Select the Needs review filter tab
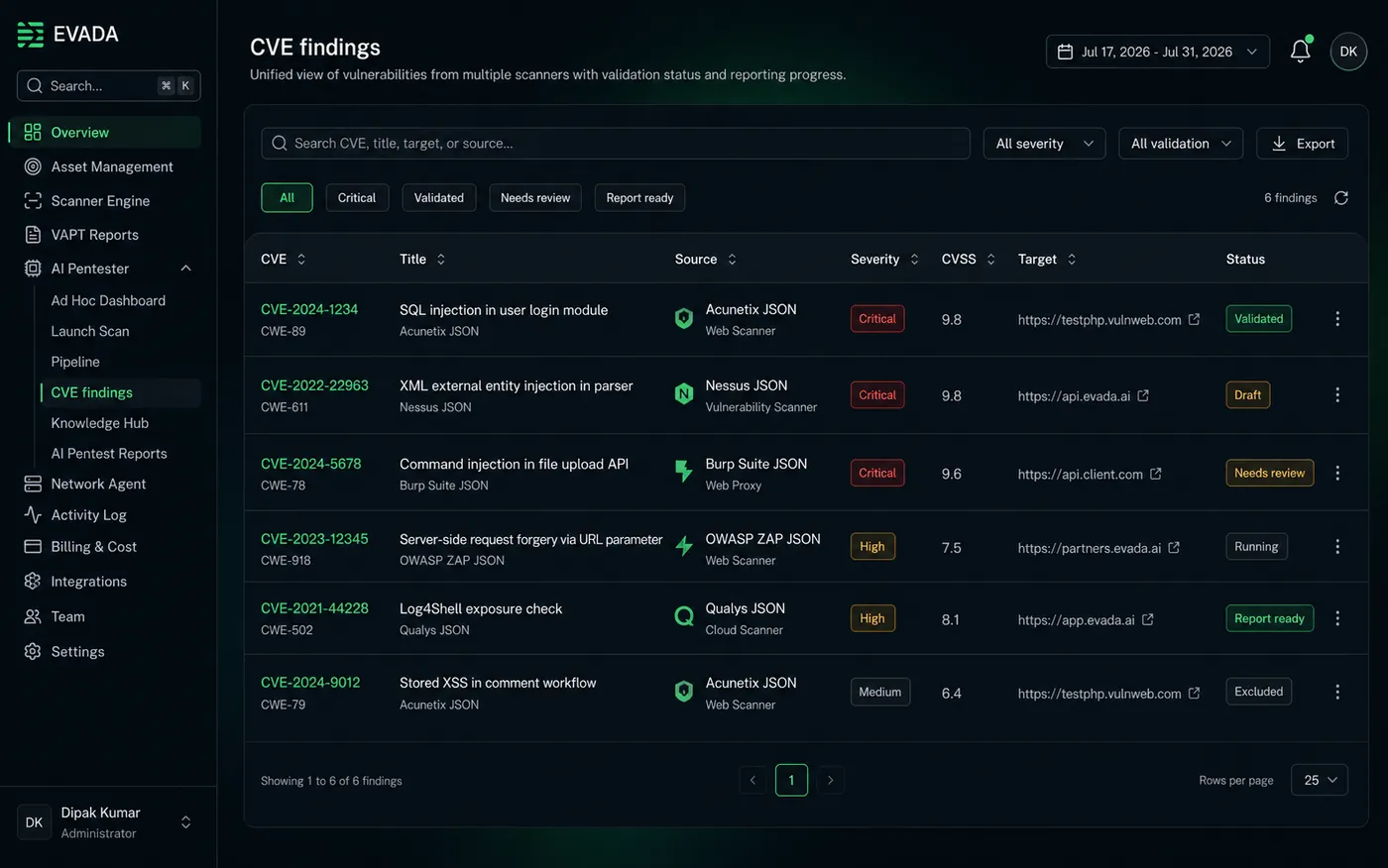 [x=535, y=198]
